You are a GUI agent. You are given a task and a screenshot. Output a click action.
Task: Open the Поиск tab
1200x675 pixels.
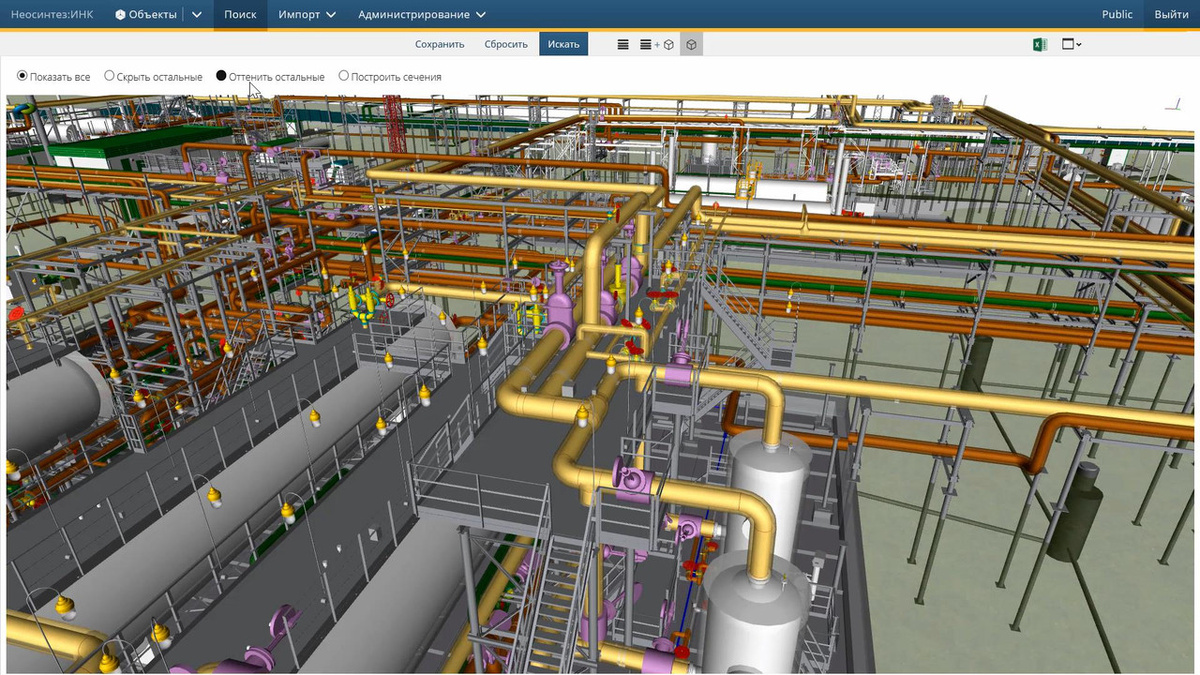point(240,14)
